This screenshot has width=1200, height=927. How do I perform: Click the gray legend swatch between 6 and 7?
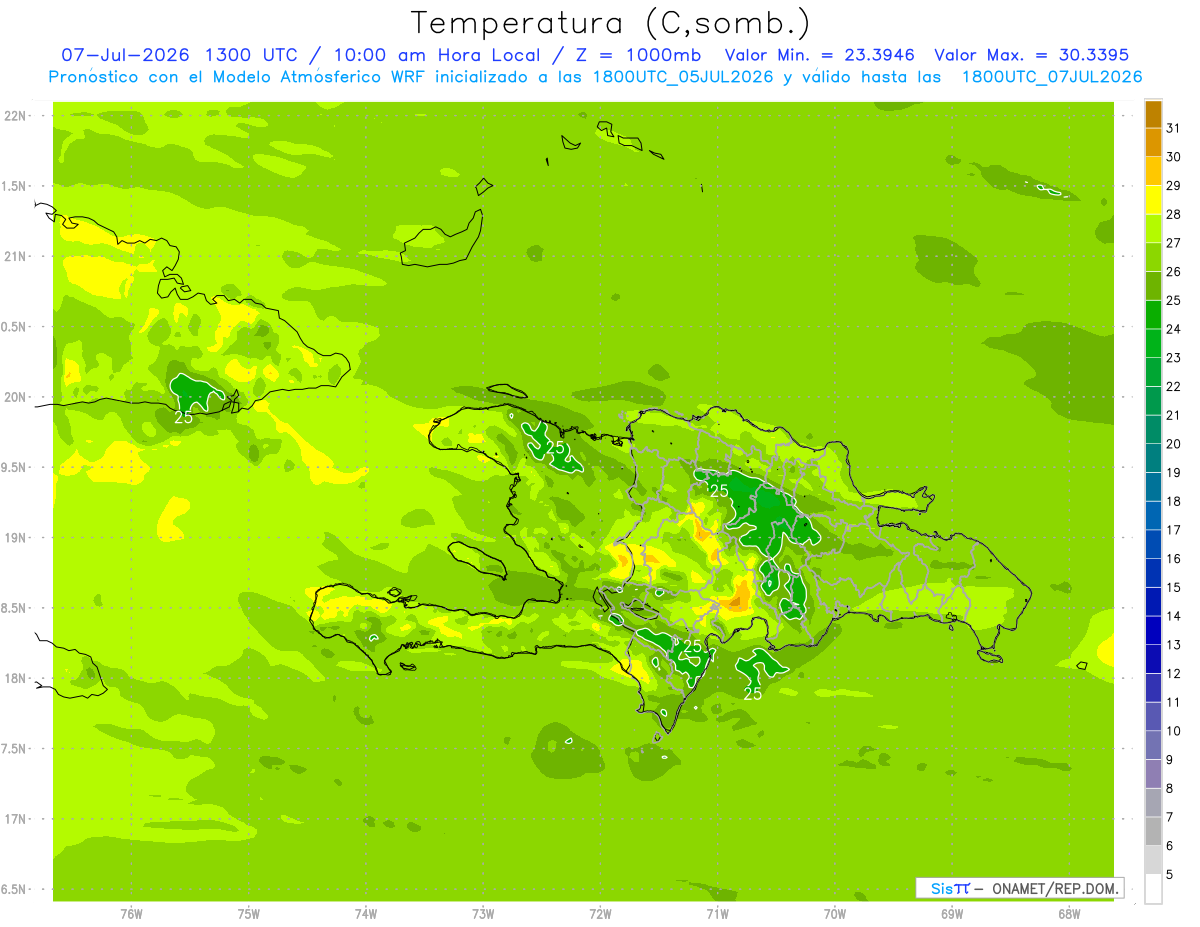(1153, 831)
